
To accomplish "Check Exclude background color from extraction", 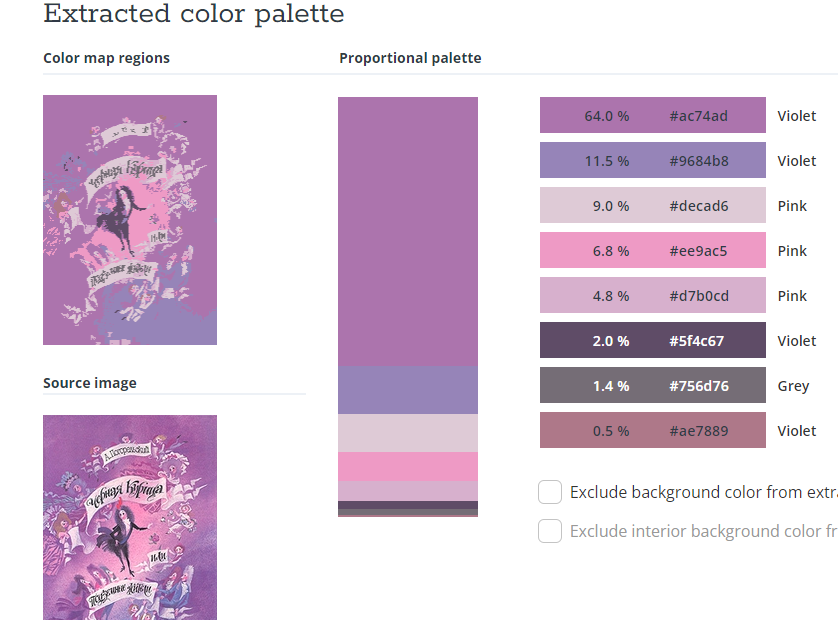I will [550, 492].
